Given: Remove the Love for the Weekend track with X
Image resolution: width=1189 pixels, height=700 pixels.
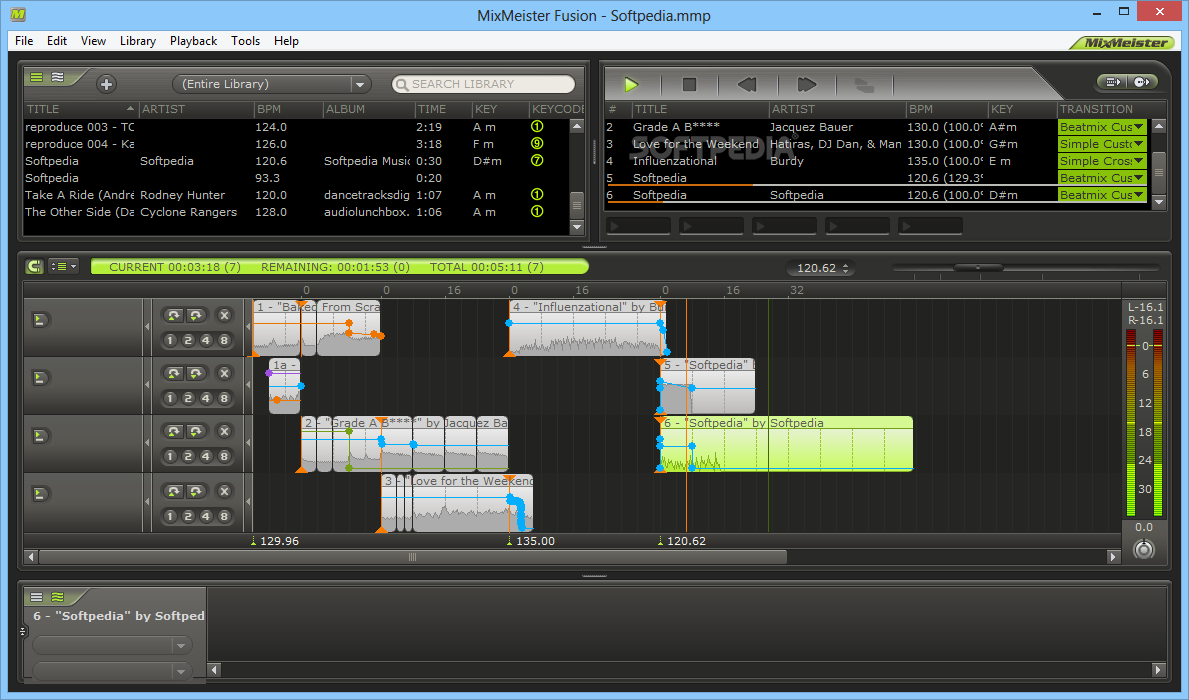Looking at the screenshot, I should [224, 491].
